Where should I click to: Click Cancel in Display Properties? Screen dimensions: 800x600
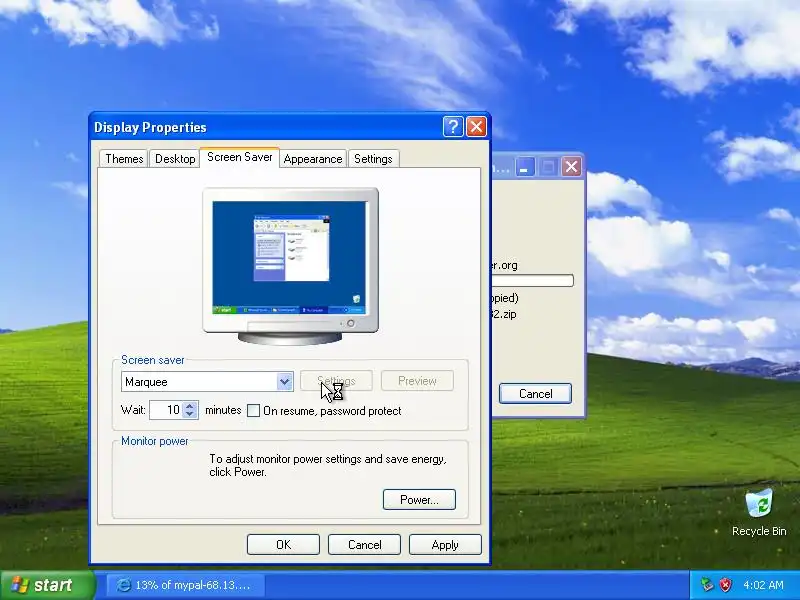coord(364,544)
